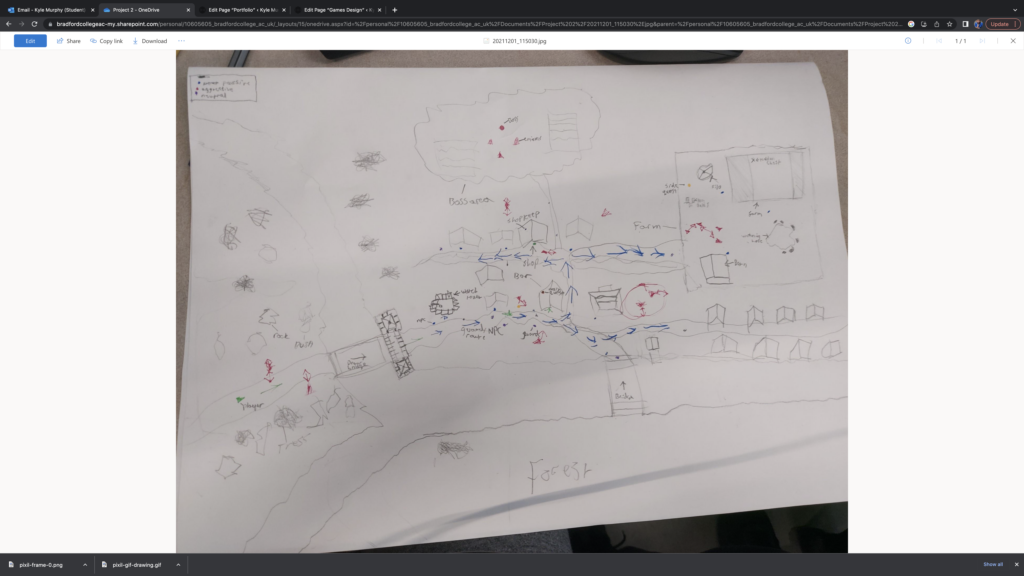Switch to Edit Page "Portfolio" tab
1024x576 pixels.
(242, 10)
